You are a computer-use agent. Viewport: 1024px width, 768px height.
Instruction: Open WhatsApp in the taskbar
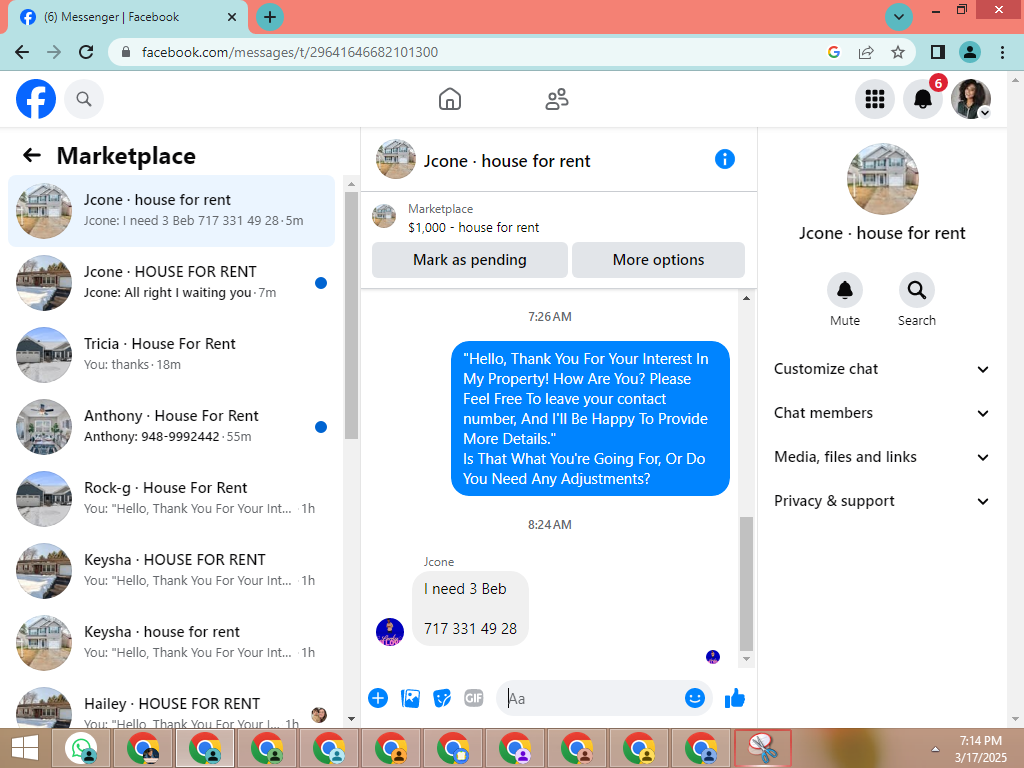click(x=82, y=748)
